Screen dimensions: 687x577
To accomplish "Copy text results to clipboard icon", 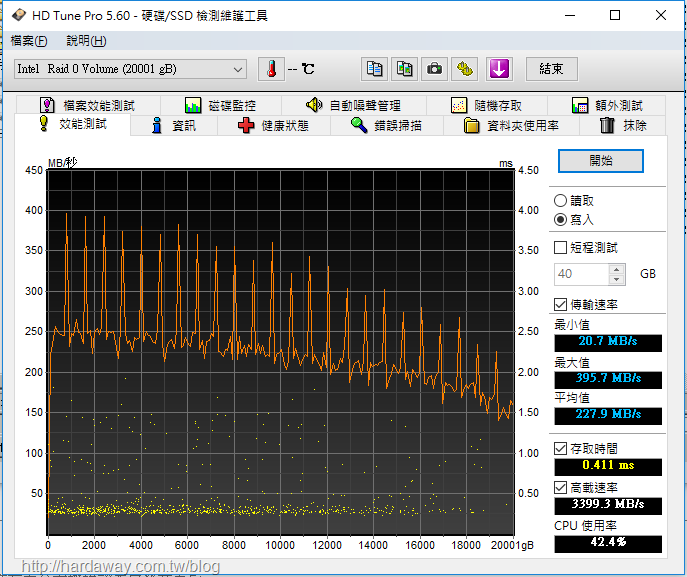I will click(x=374, y=69).
